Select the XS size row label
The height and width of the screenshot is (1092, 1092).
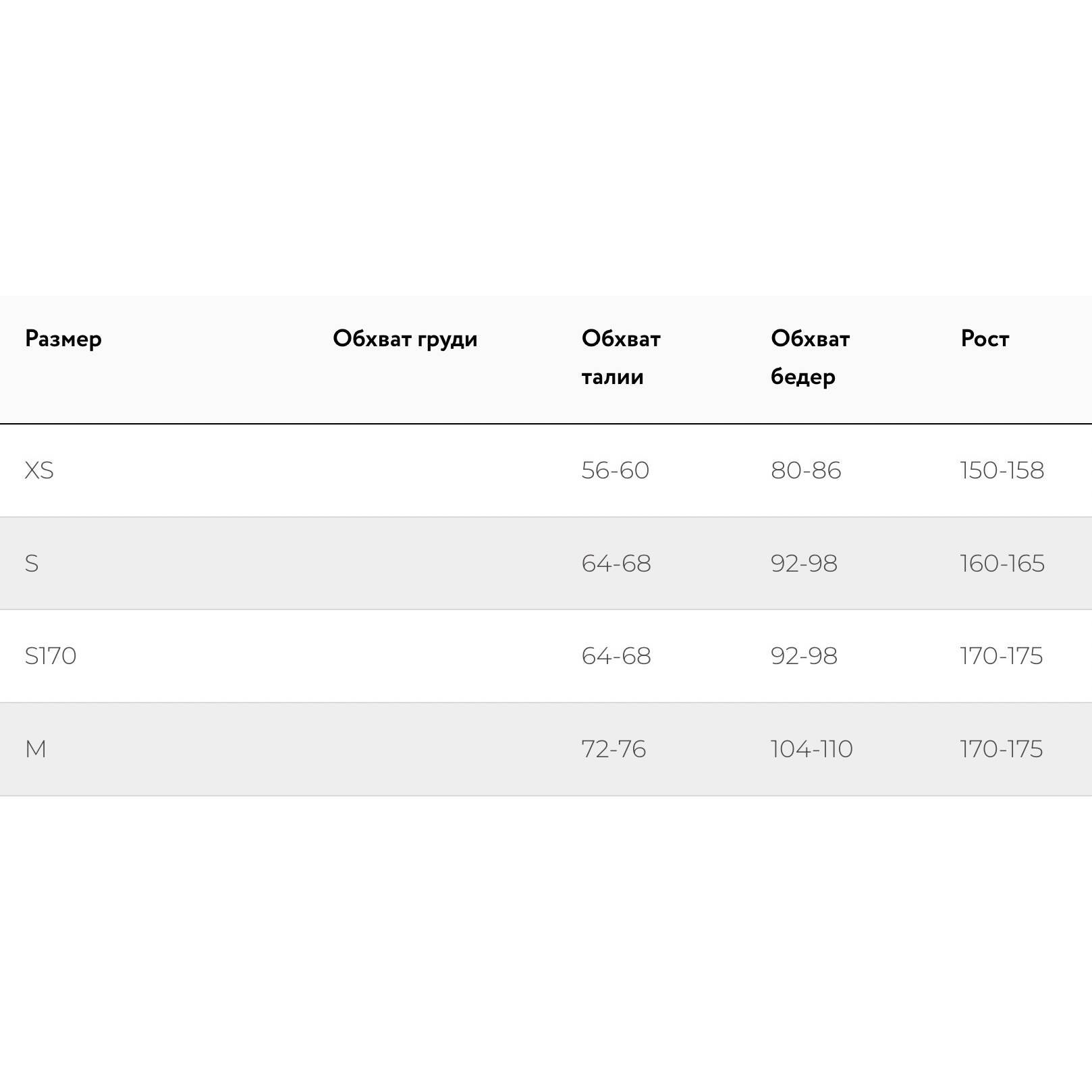tap(39, 470)
